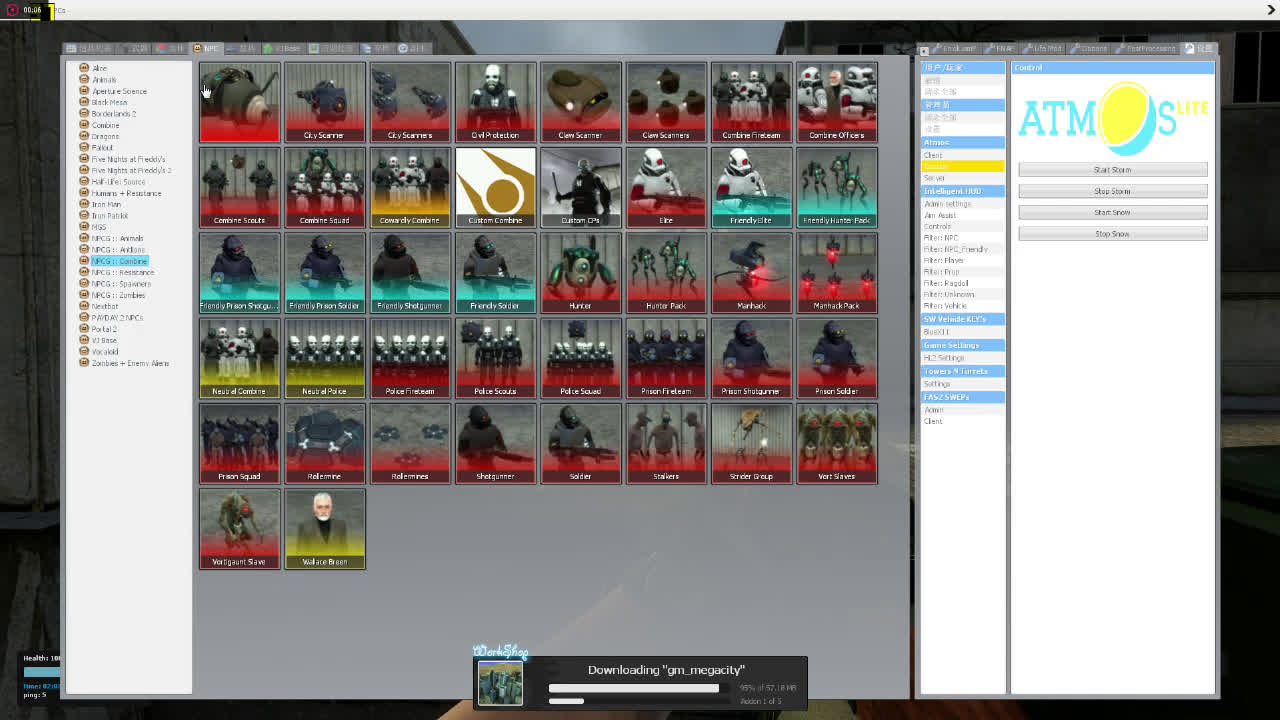The width and height of the screenshot is (1280, 720).
Task: Spawn the Shotgunner NPC
Action: 495,443
